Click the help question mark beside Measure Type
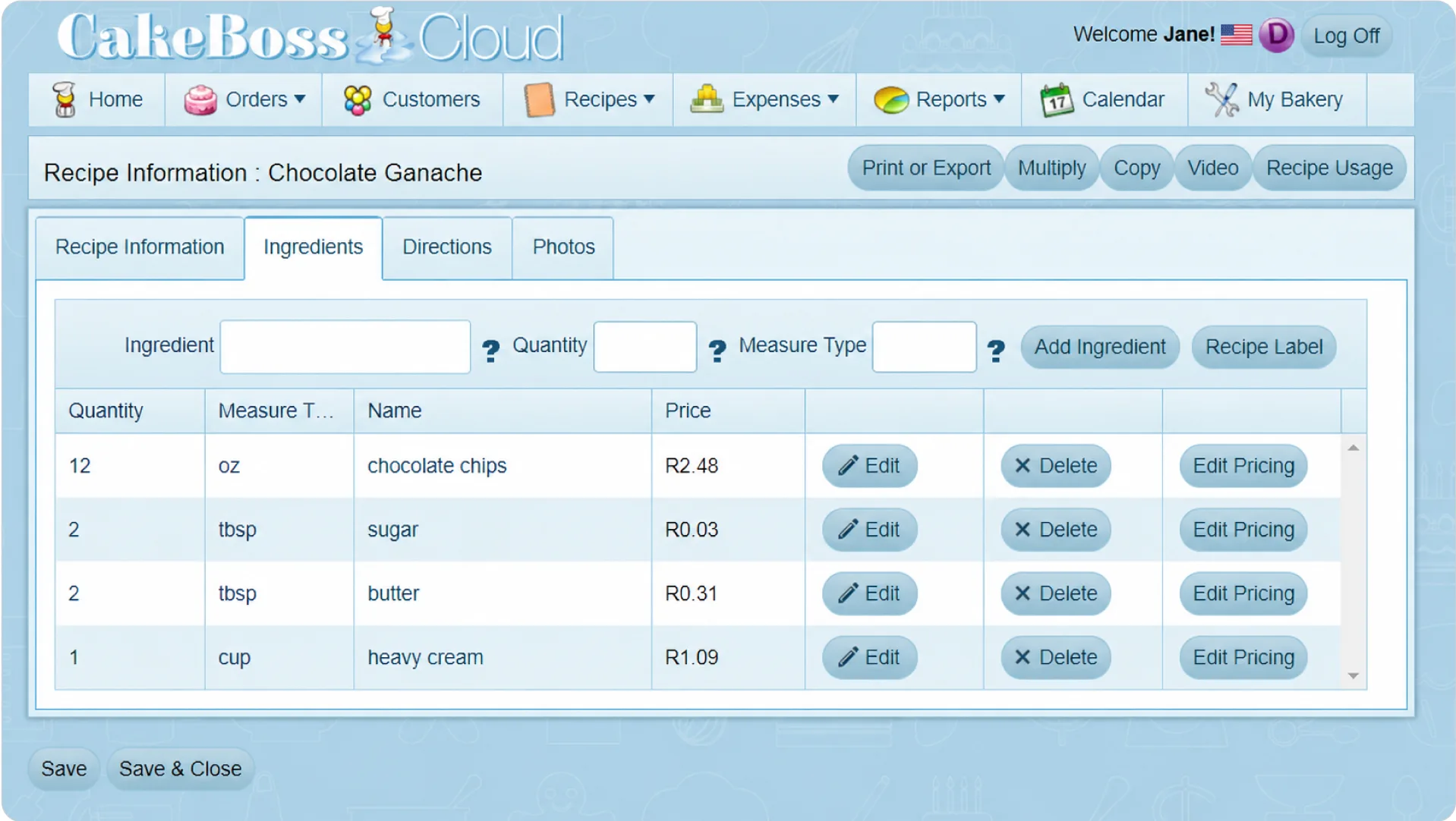The image size is (1456, 821). pyautogui.click(x=996, y=349)
